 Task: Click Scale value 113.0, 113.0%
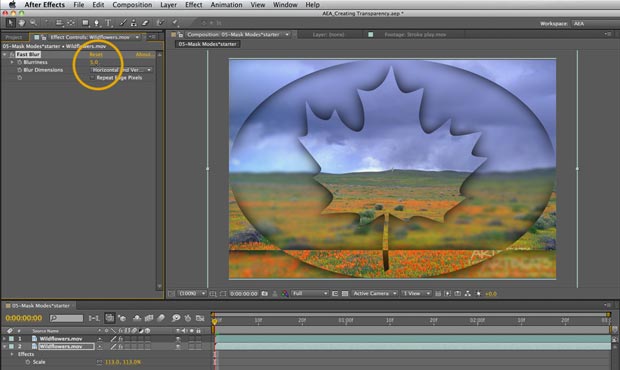[123, 362]
